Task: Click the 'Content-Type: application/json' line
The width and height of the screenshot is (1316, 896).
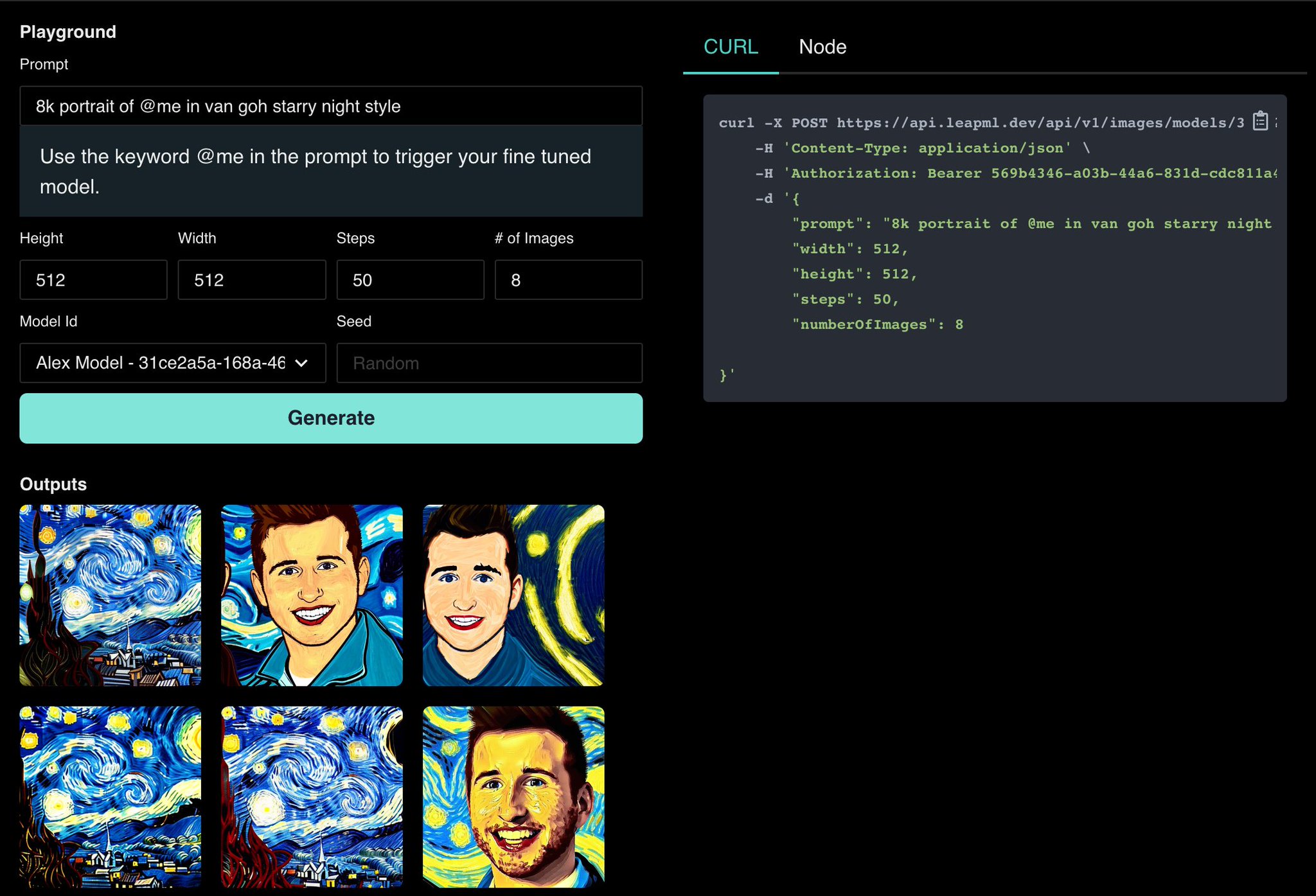Action: point(923,148)
